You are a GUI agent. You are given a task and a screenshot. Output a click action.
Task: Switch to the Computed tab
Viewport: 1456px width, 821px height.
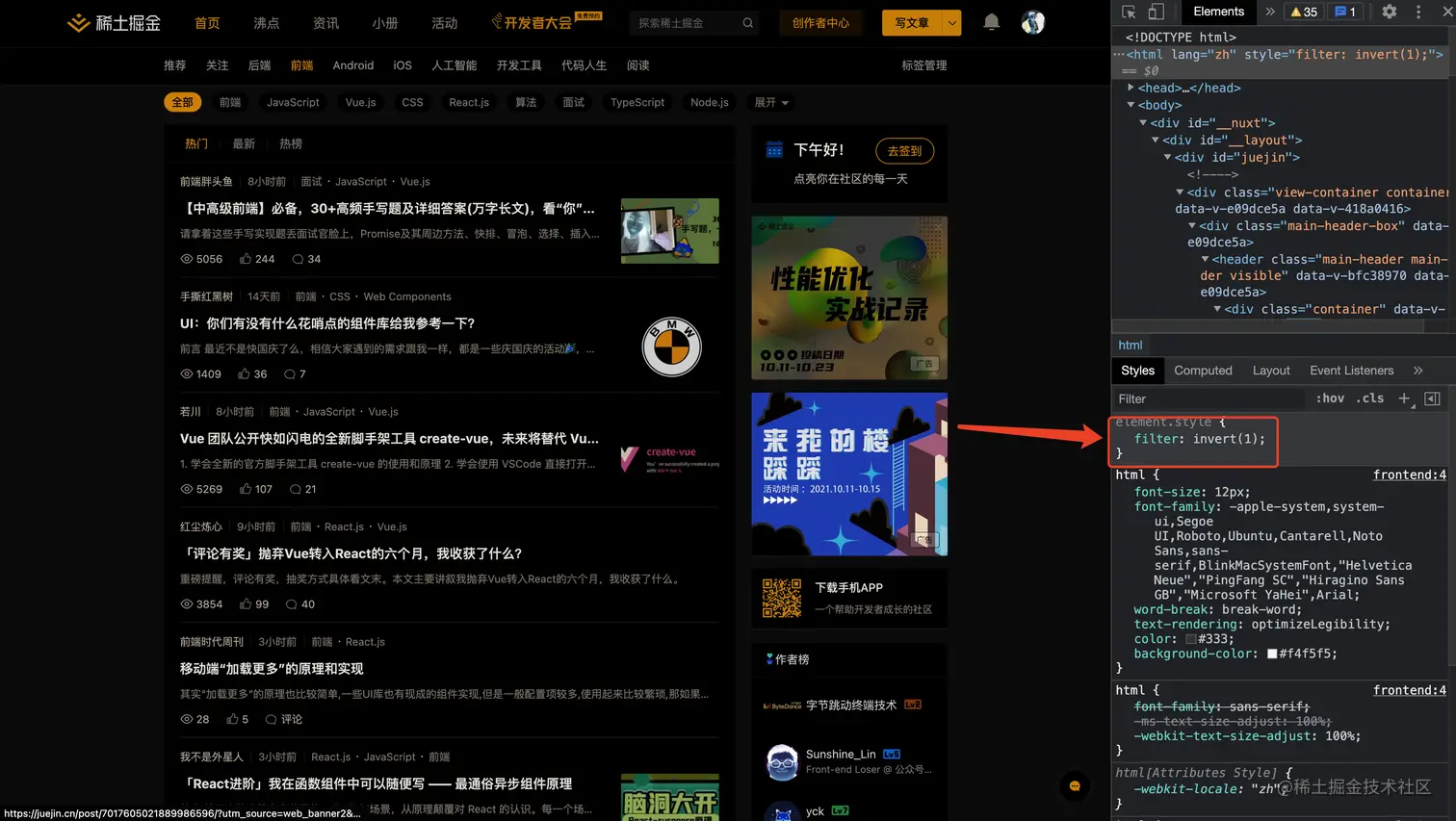[1203, 371]
